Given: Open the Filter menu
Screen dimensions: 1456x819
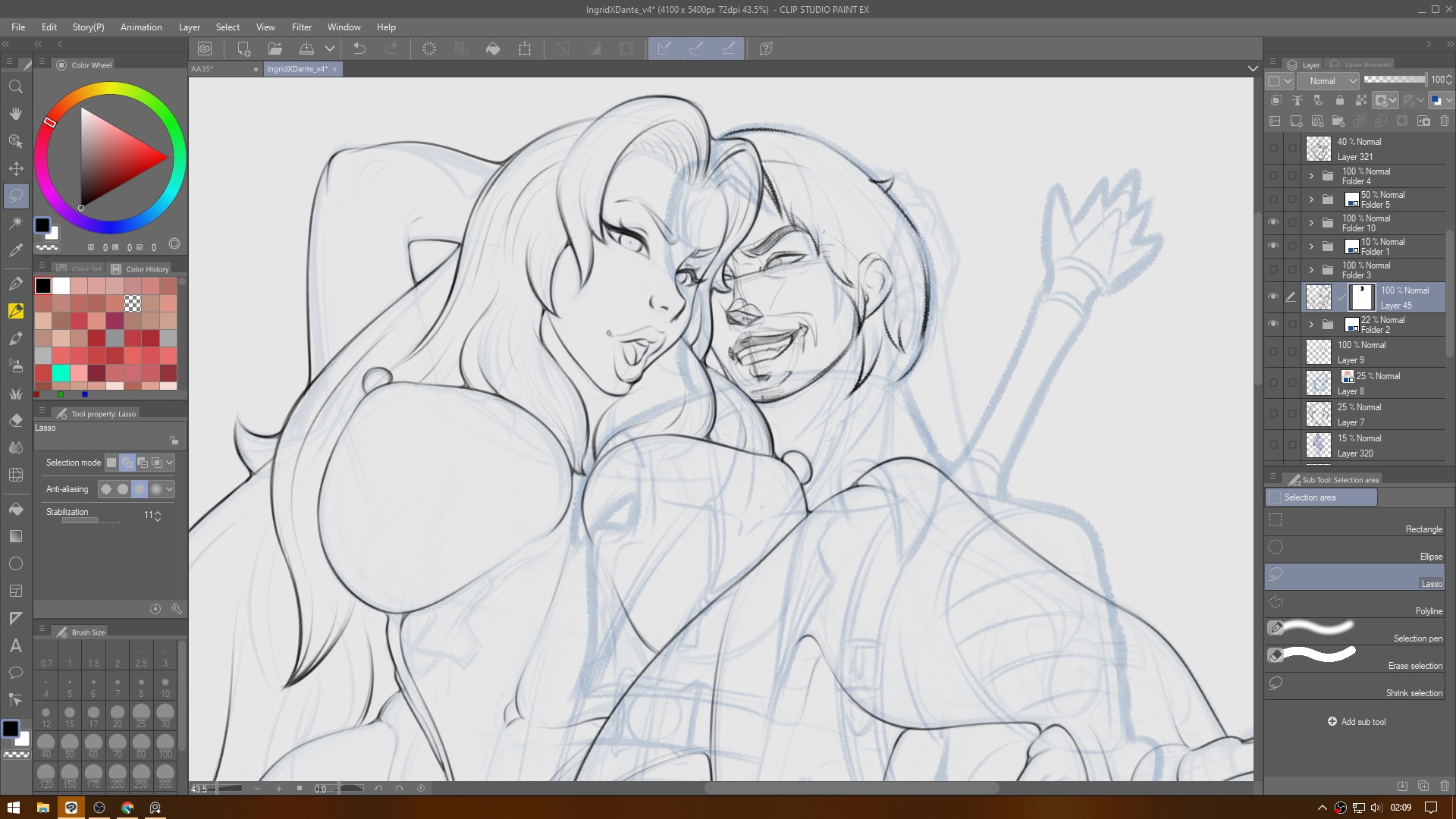Looking at the screenshot, I should tap(302, 27).
